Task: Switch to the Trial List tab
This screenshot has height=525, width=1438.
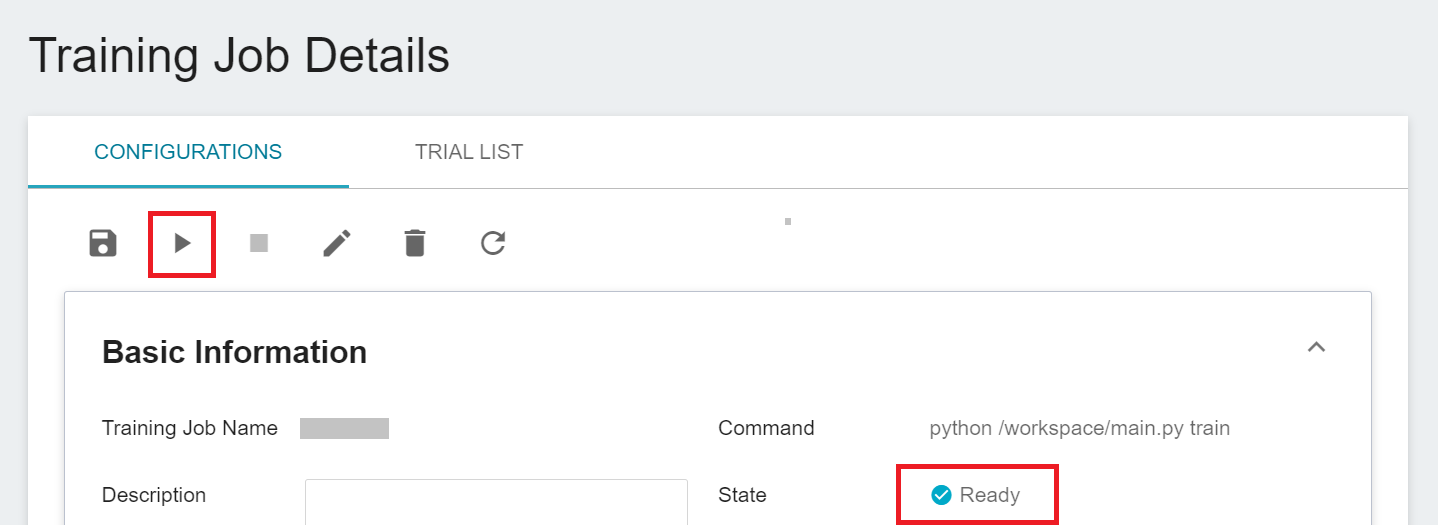Action: pyautogui.click(x=469, y=152)
